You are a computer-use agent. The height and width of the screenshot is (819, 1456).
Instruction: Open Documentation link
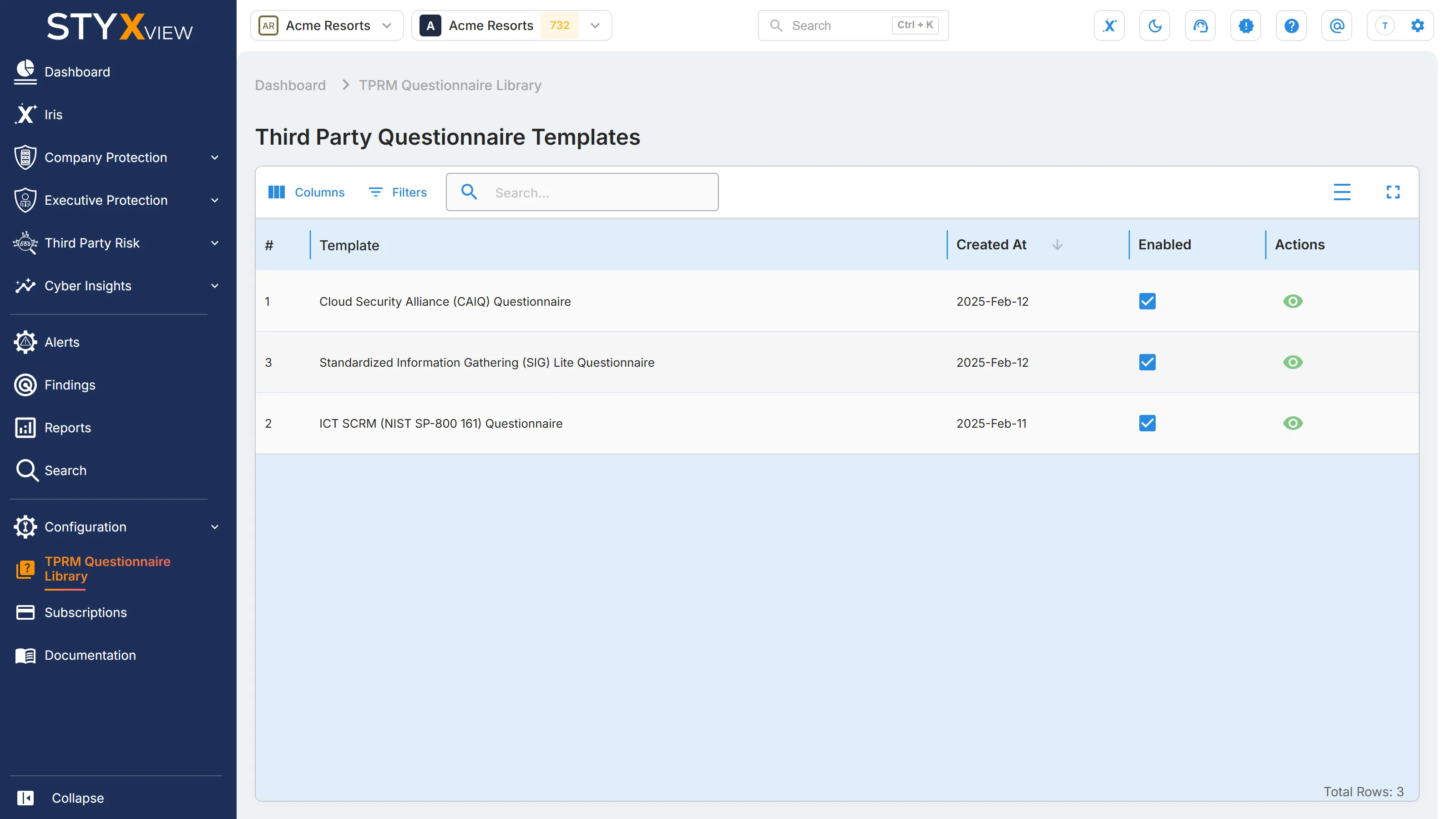coord(91,655)
